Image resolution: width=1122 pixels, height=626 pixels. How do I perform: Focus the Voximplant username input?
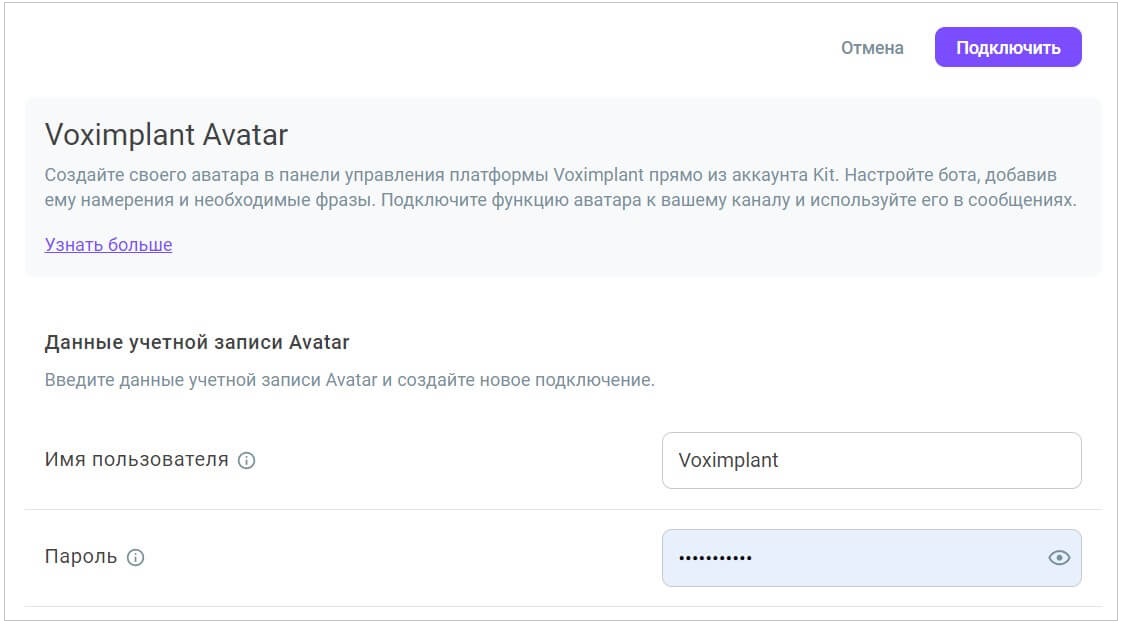872,461
